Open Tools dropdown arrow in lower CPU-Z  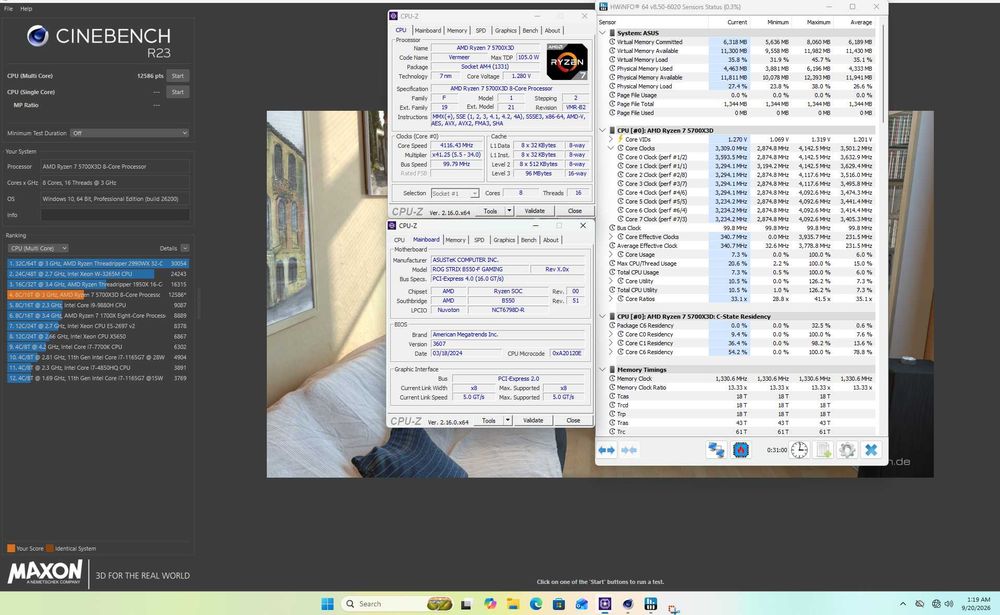point(508,420)
